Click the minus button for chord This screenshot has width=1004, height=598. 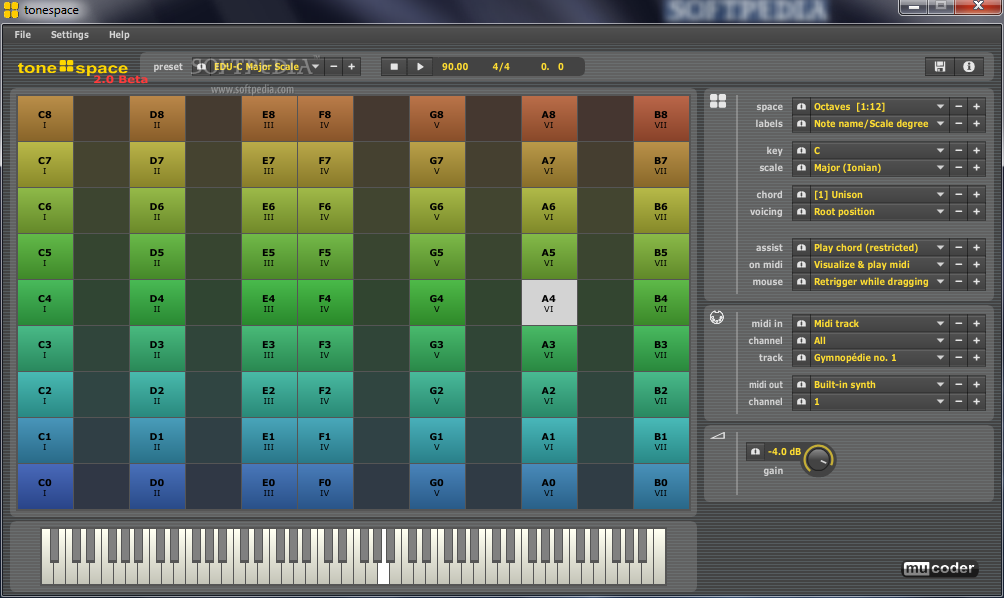(x=959, y=195)
